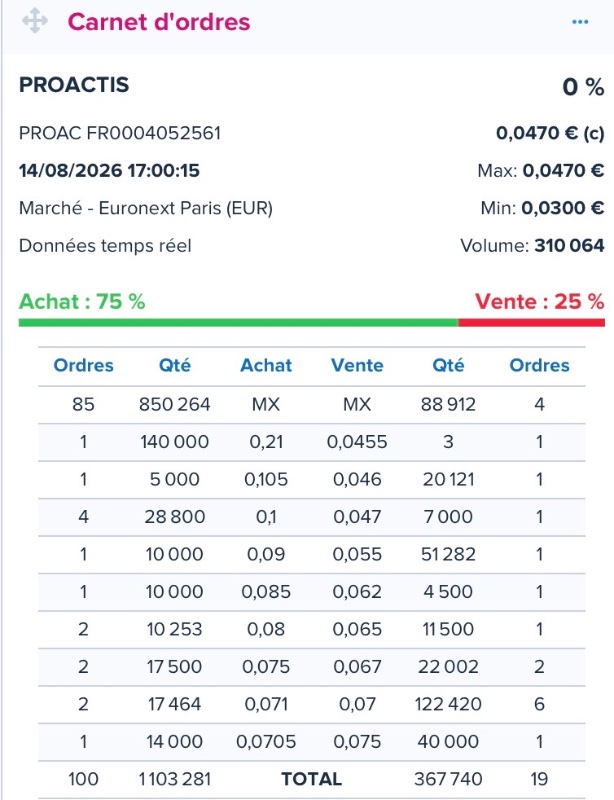Click the Carnet d'ordres panel title

pyautogui.click(x=159, y=22)
